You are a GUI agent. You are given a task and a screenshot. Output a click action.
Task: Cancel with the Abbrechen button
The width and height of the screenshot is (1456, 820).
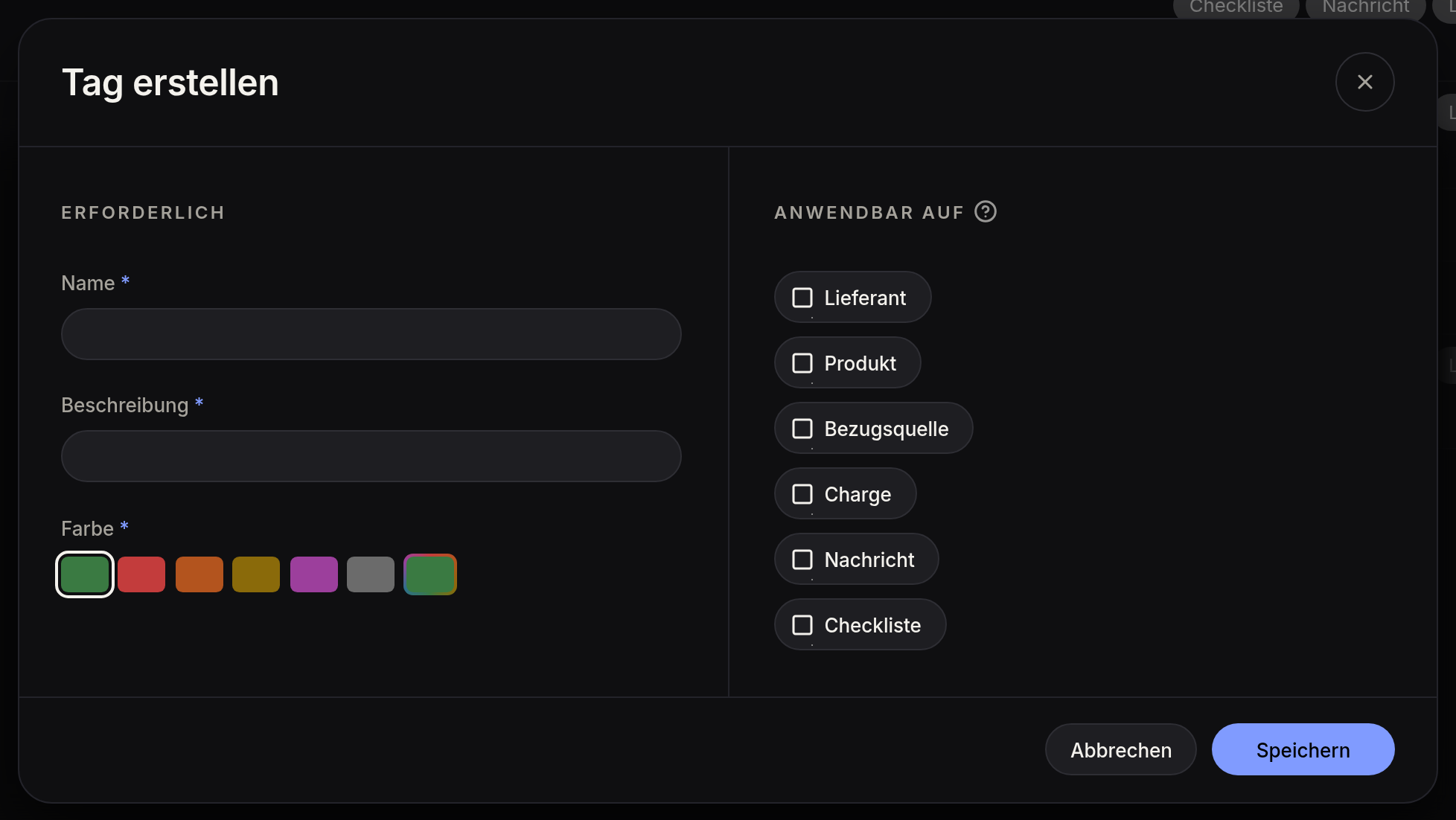tap(1121, 749)
